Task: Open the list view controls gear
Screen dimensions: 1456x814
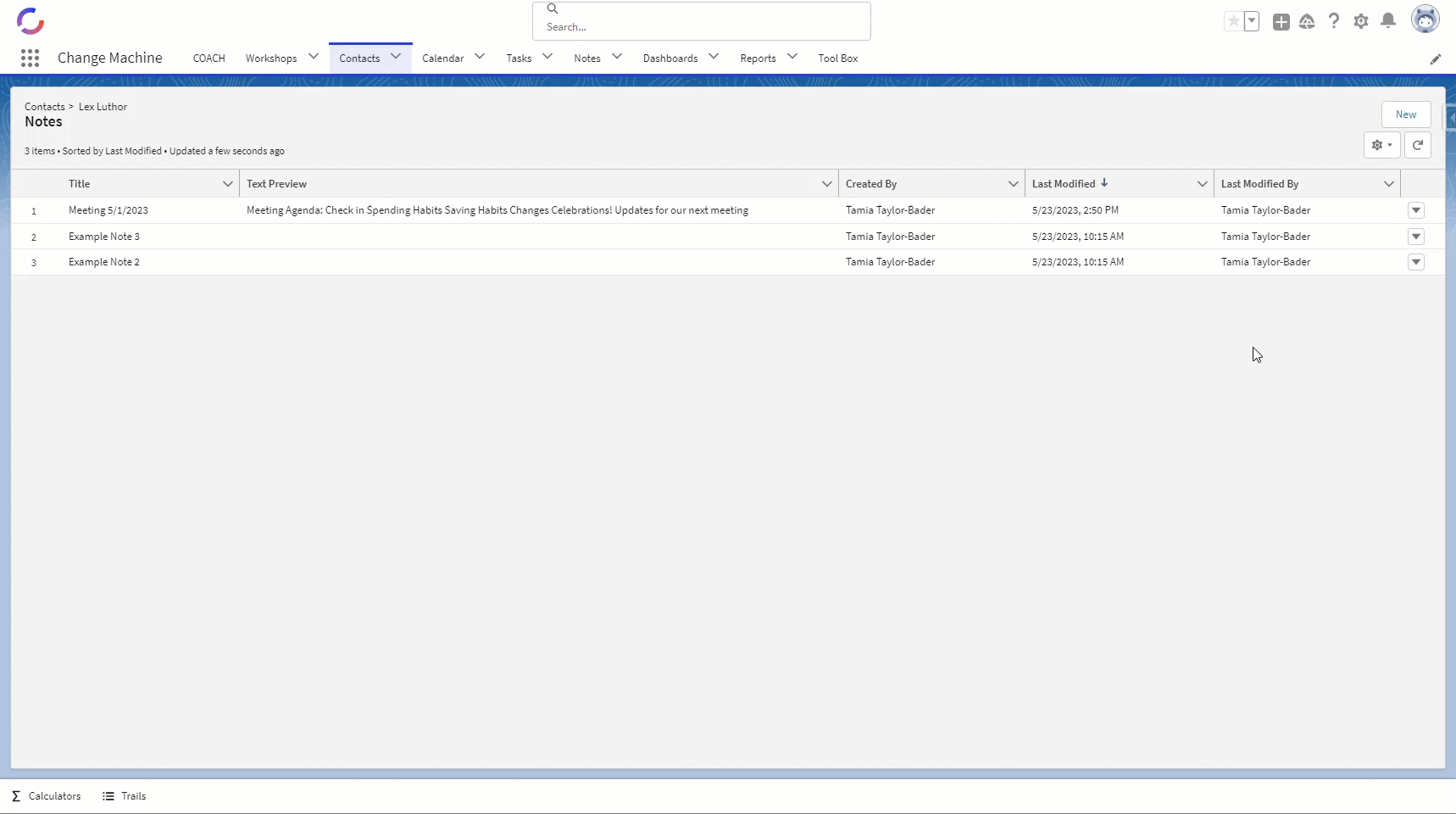Action: pos(1382,145)
